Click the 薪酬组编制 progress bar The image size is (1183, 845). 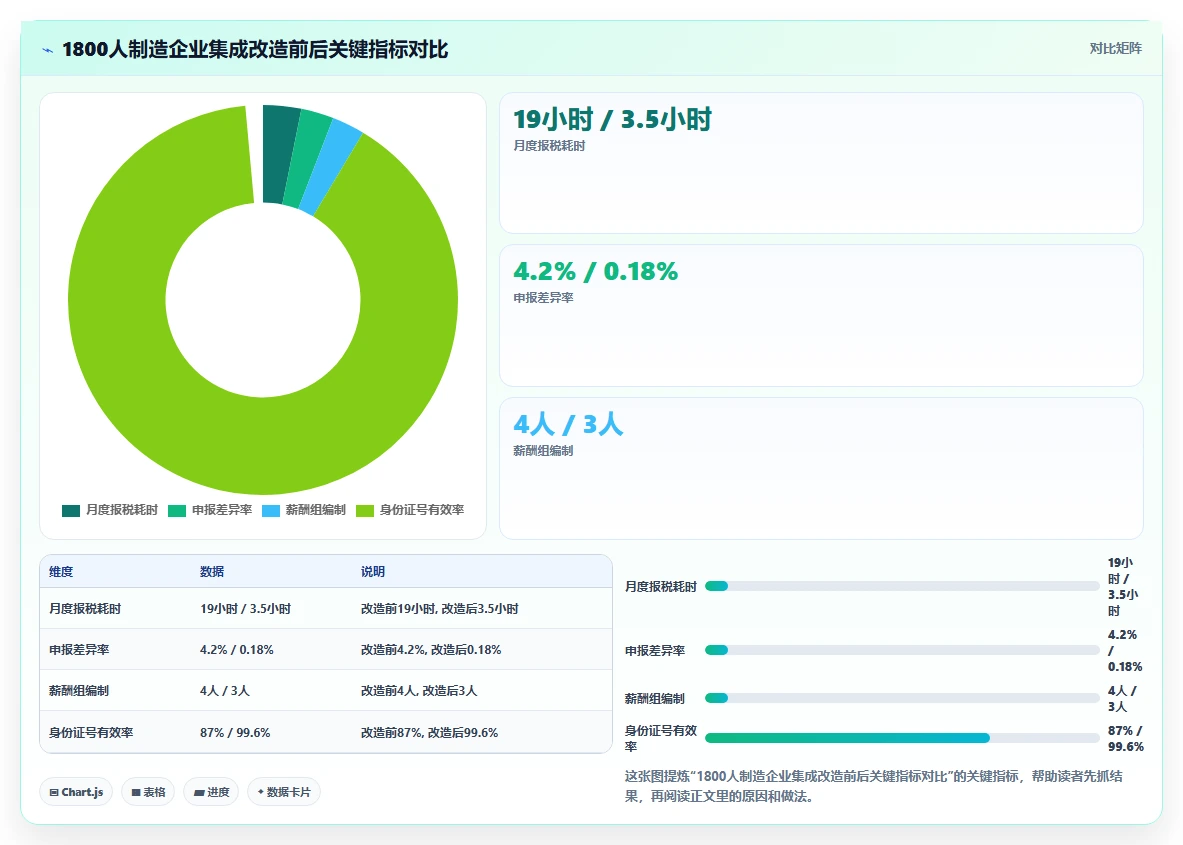902,698
